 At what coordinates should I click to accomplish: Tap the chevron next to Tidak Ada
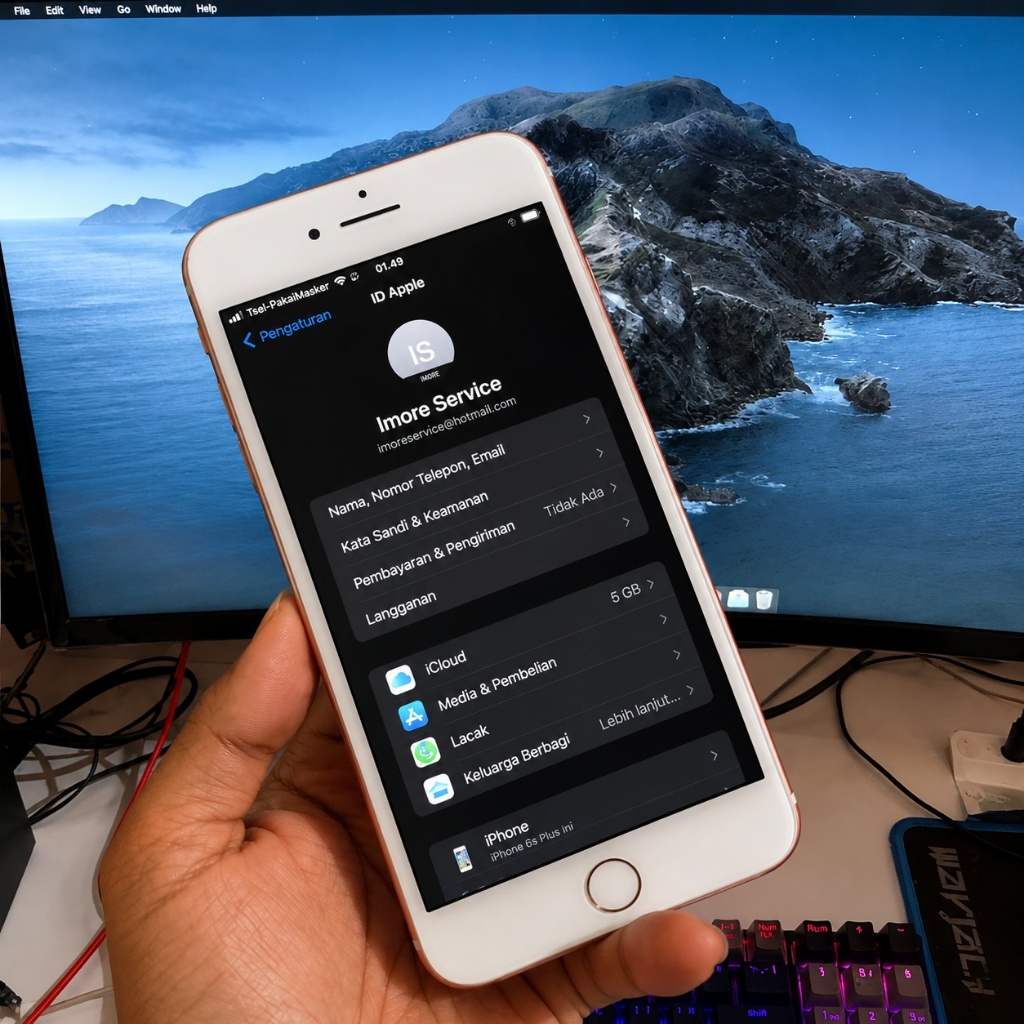point(613,488)
